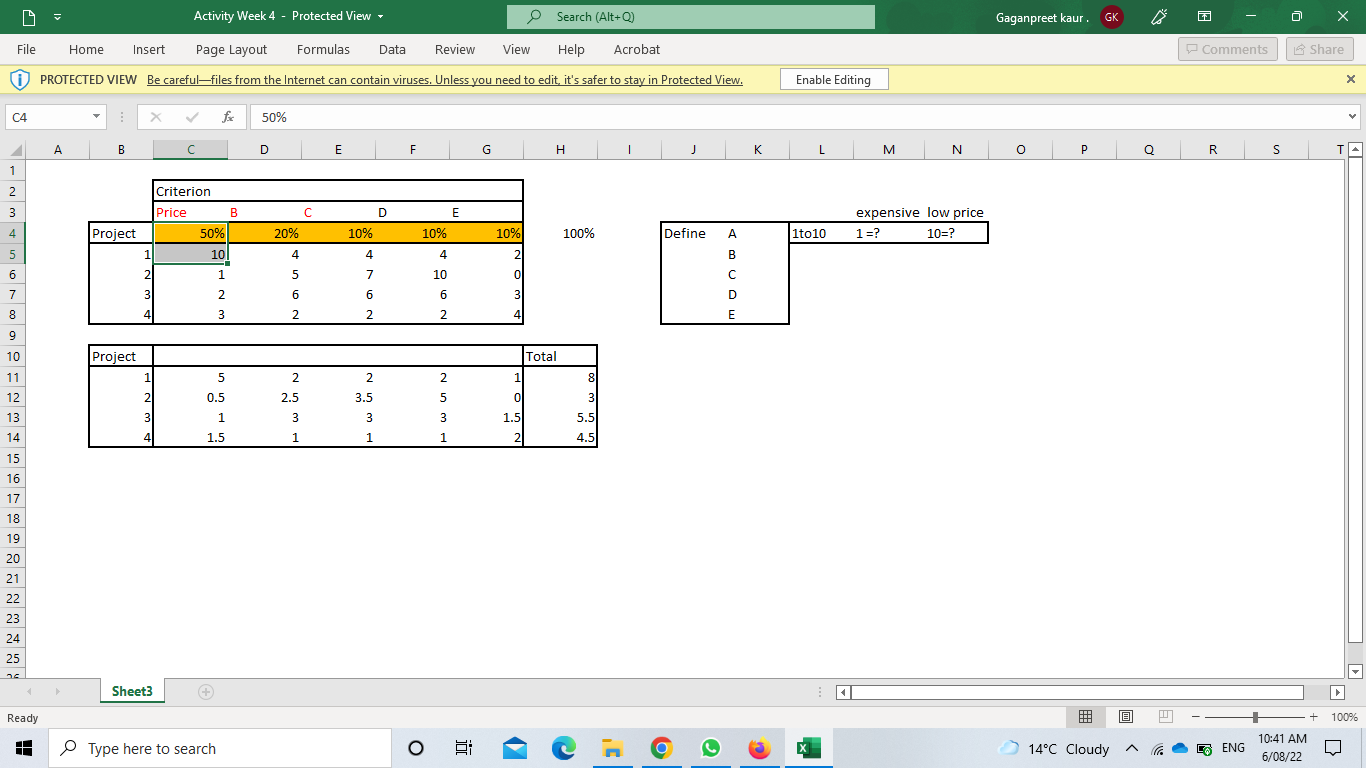1366x768 pixels.
Task: Open Microsoft Edge on taskbar
Action: point(564,748)
